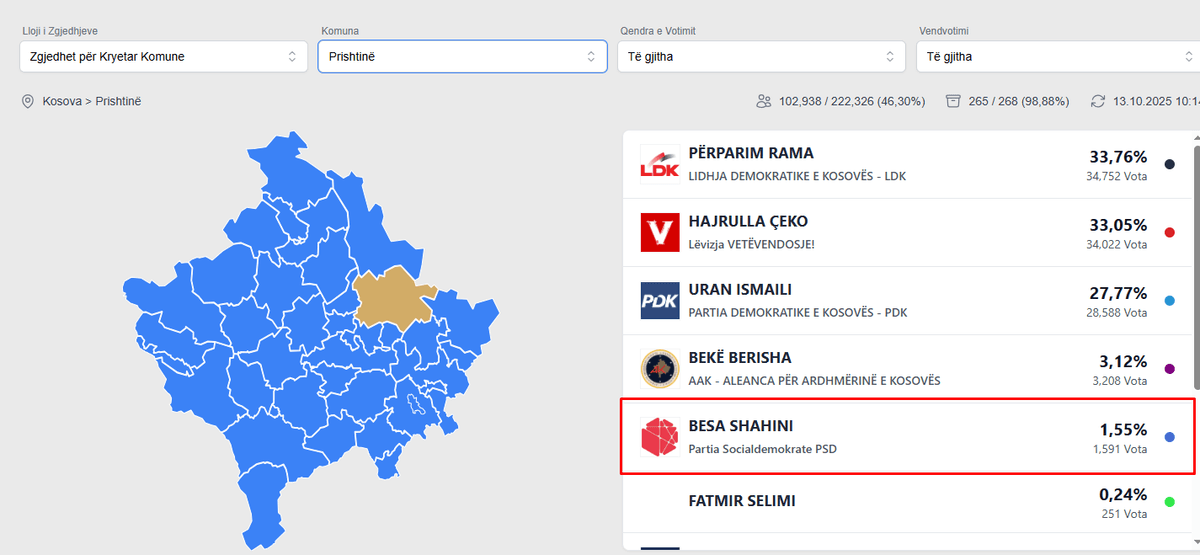Click the refresh timestamp icon

click(x=1098, y=101)
